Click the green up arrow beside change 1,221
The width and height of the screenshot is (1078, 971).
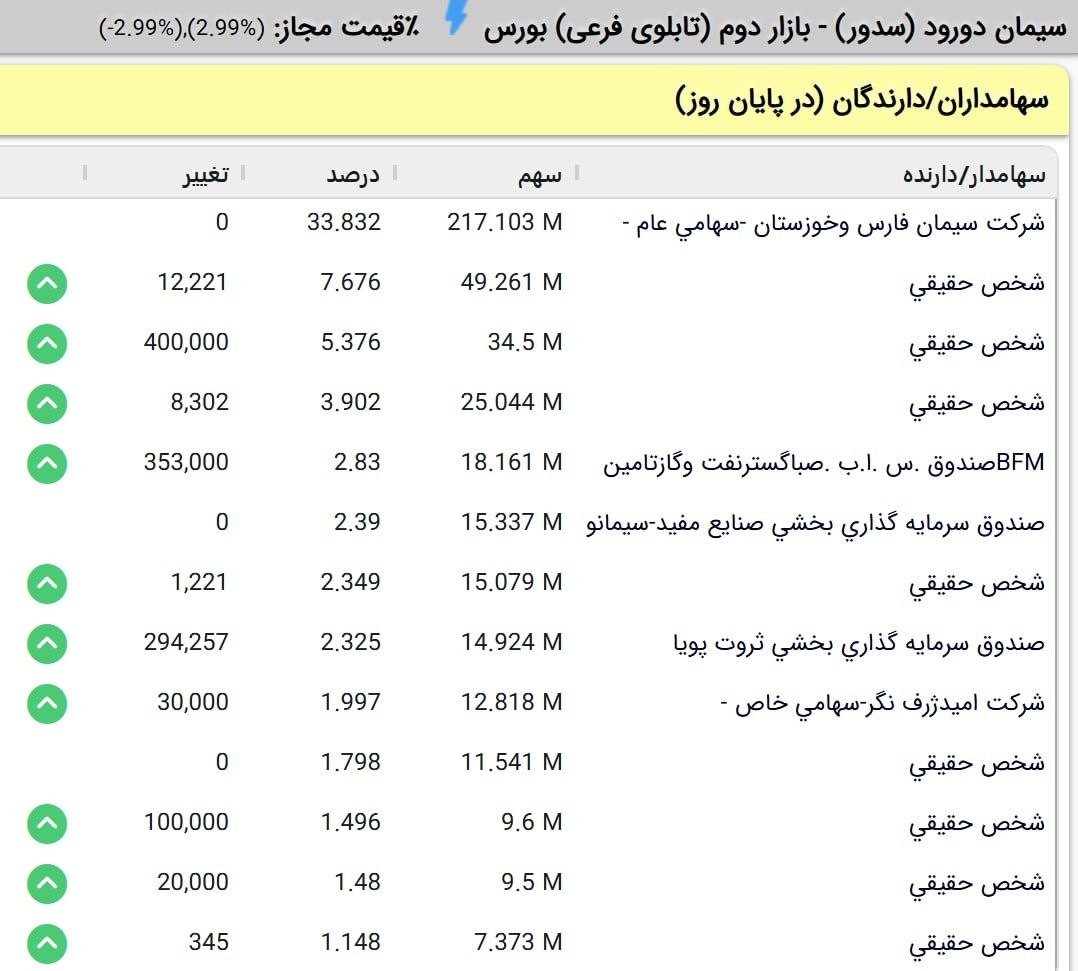point(47,583)
